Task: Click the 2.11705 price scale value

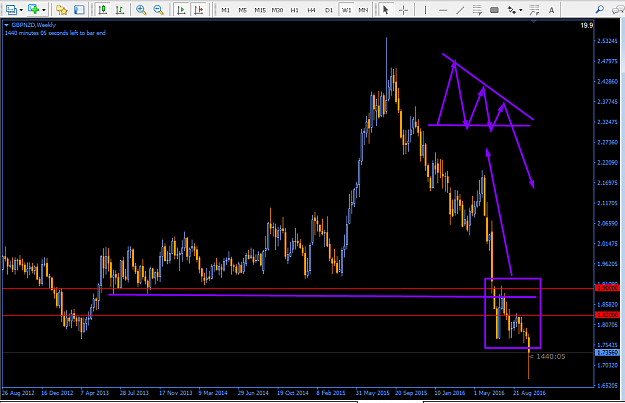Action: [x=607, y=203]
